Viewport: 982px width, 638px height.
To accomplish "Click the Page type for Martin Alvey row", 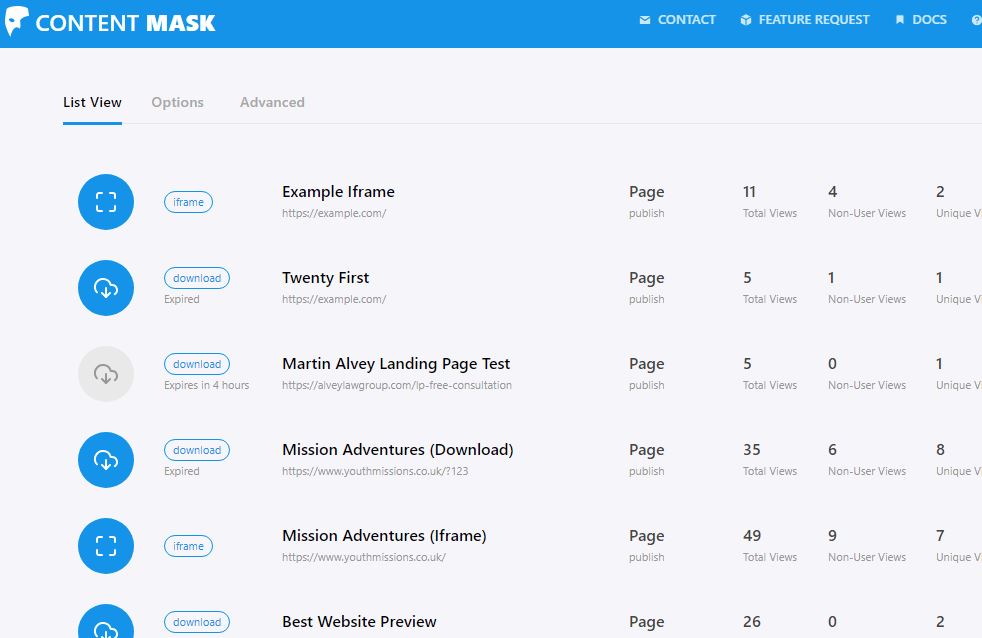I will 646,364.
